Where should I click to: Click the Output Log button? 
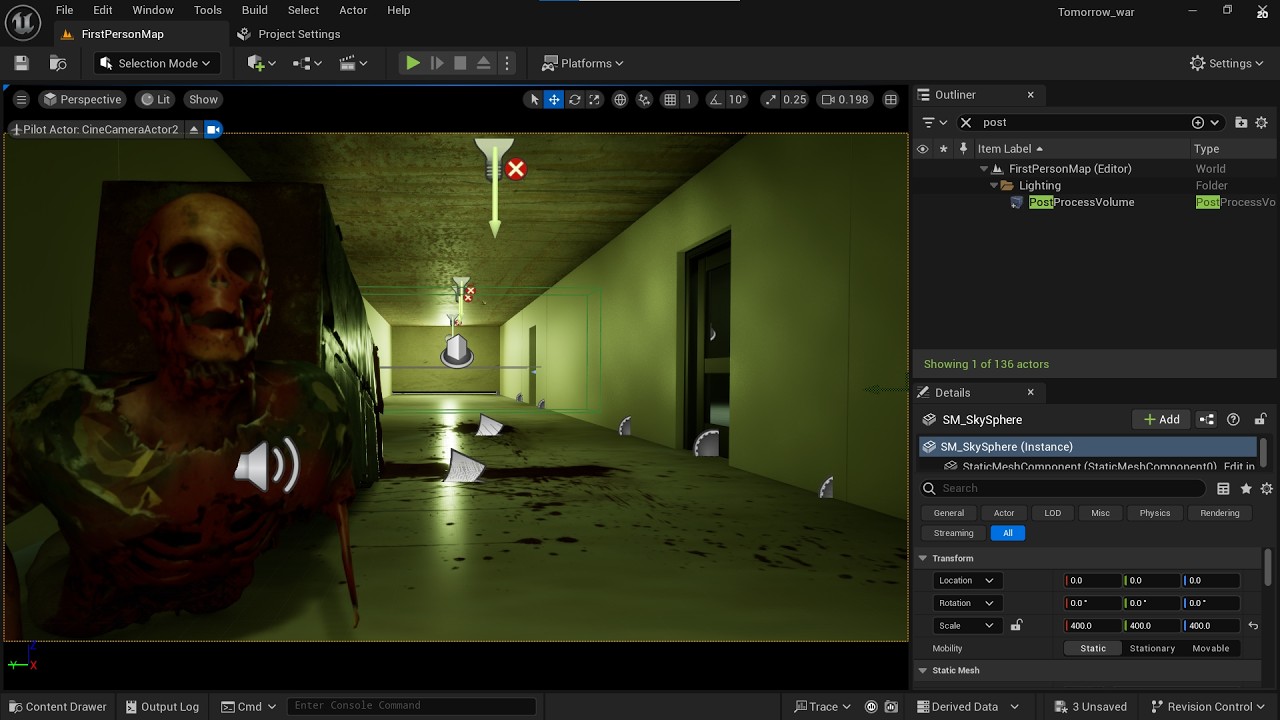(x=163, y=706)
